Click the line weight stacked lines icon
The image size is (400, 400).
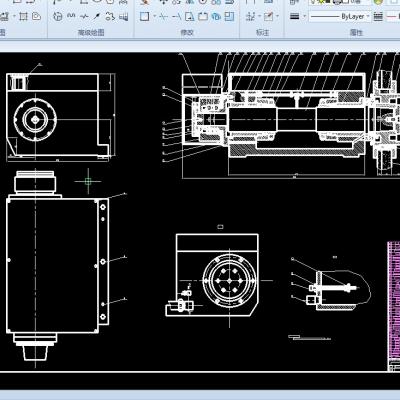(295, 16)
